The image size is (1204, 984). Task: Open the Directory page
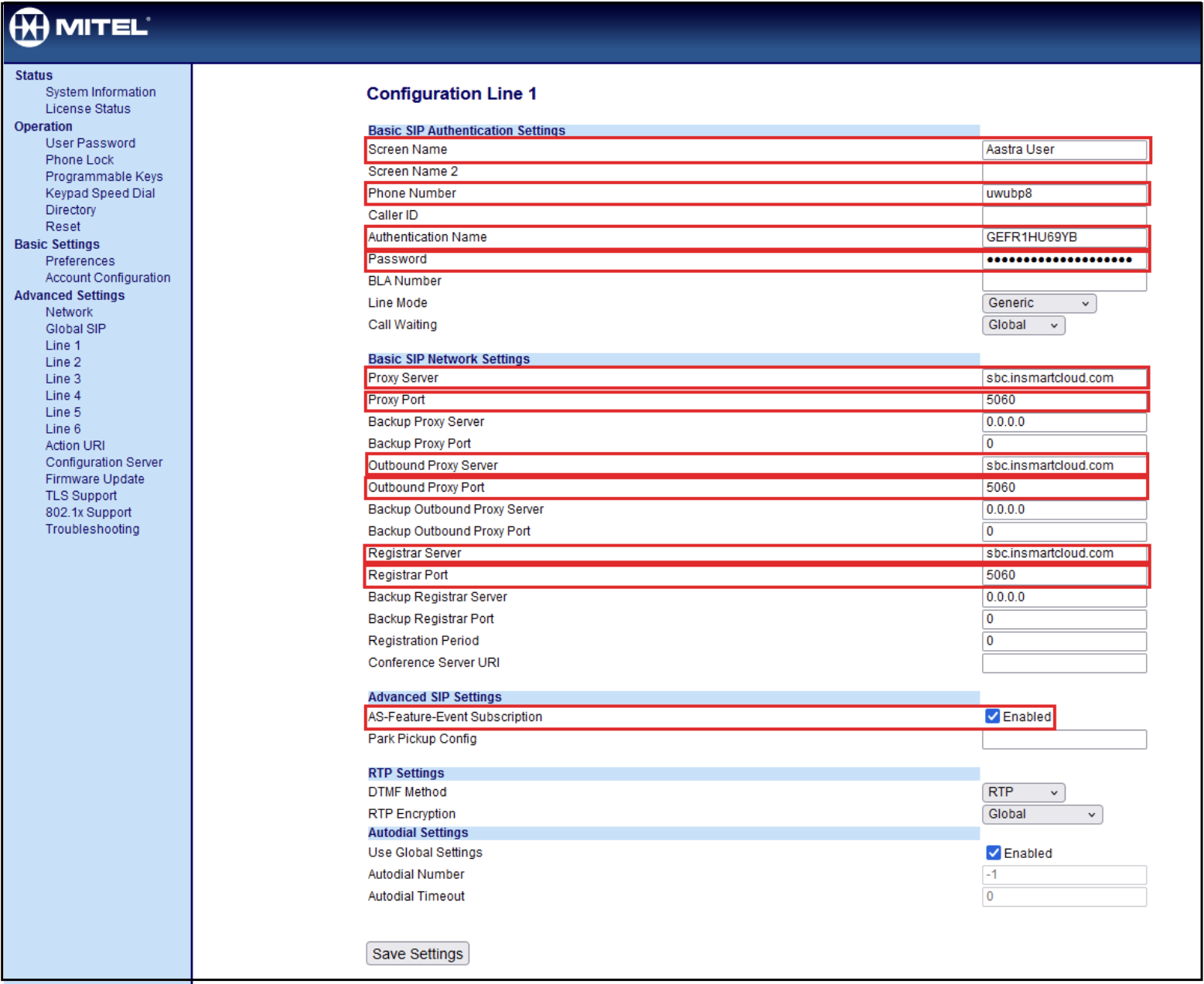click(x=70, y=210)
